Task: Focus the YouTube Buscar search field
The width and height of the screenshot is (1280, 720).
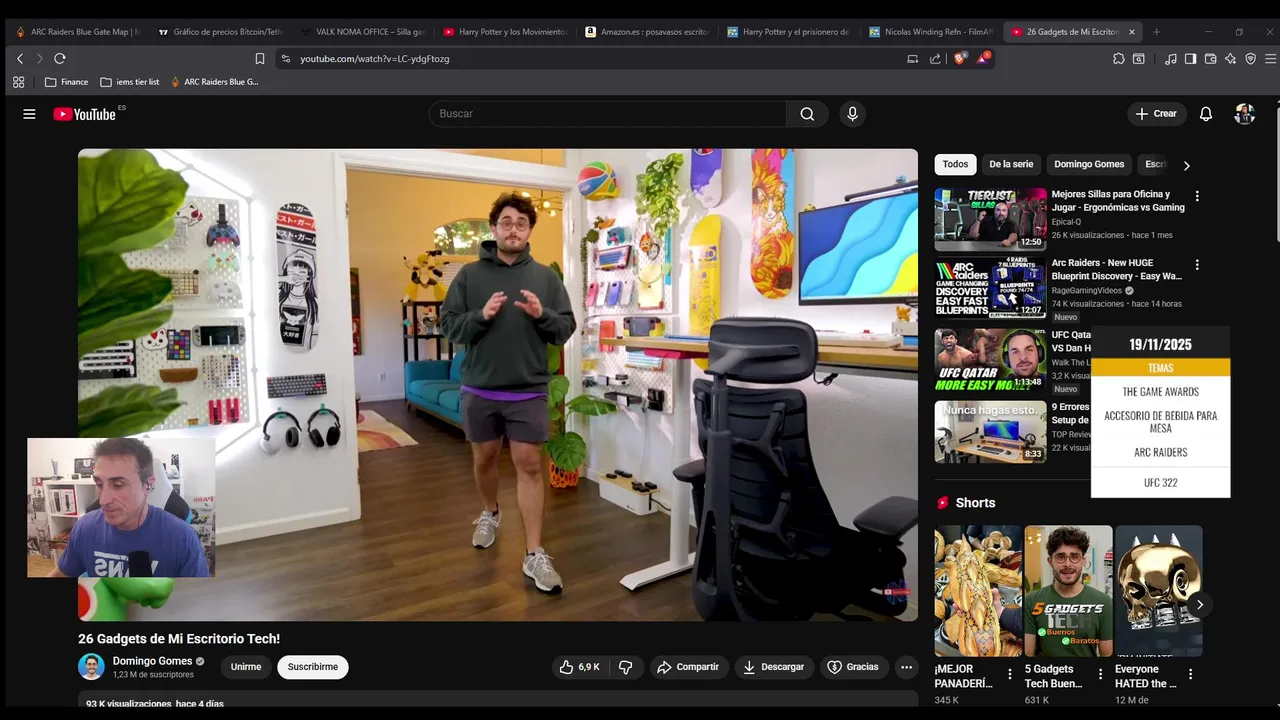Action: click(x=607, y=114)
